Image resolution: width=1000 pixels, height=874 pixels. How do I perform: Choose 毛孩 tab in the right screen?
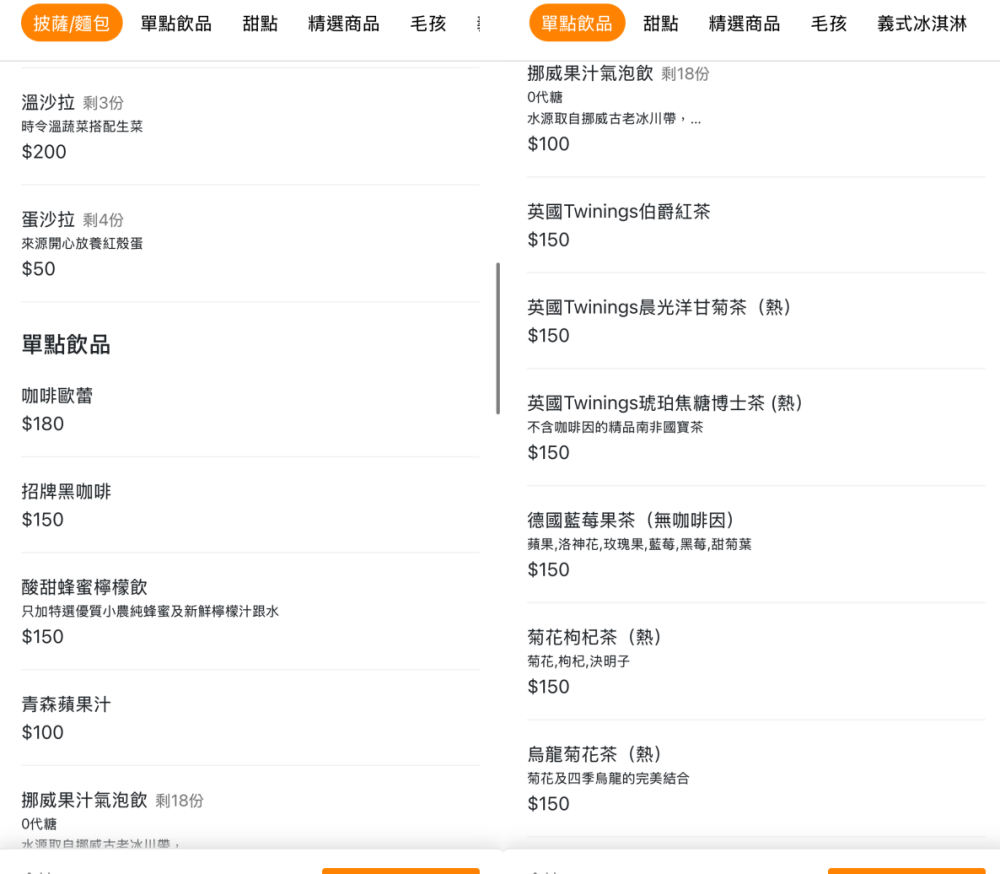828,23
